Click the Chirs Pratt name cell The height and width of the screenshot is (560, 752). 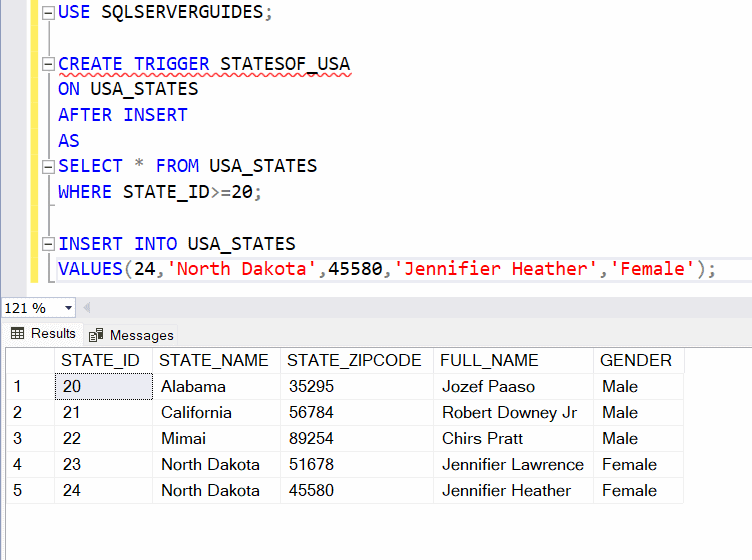513,438
